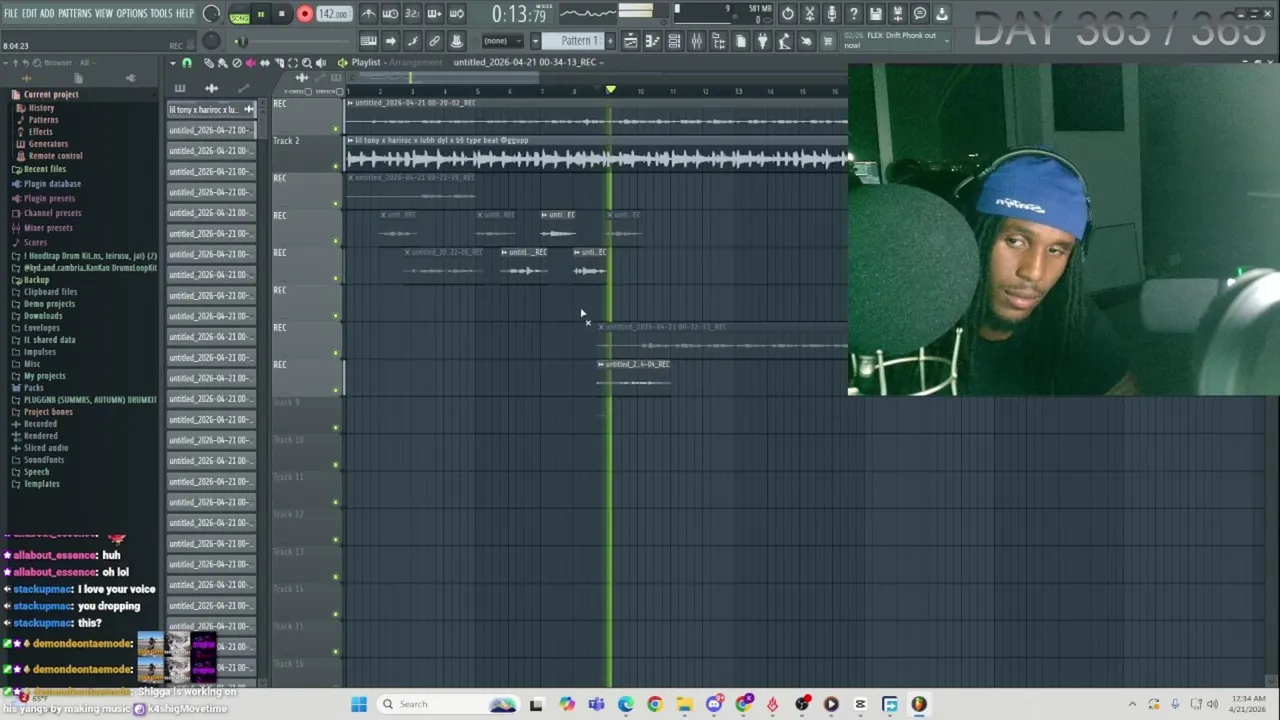Viewport: 1280px width, 720px height.
Task: Open the PATTERNS menu
Action: (75, 14)
